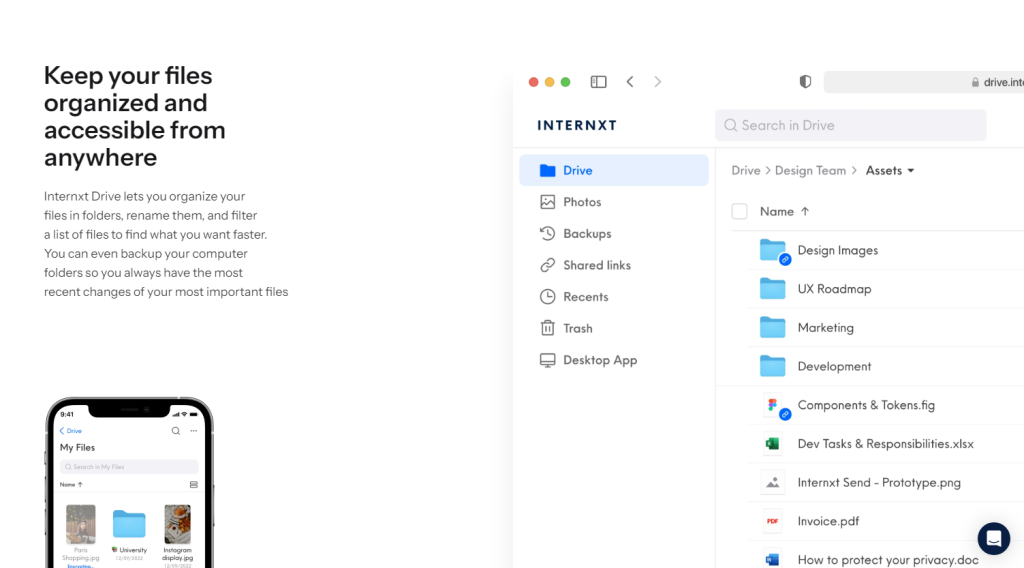Screen dimensions: 1024x568
Task: Click the Design Team breadcrumb link
Action: (810, 171)
